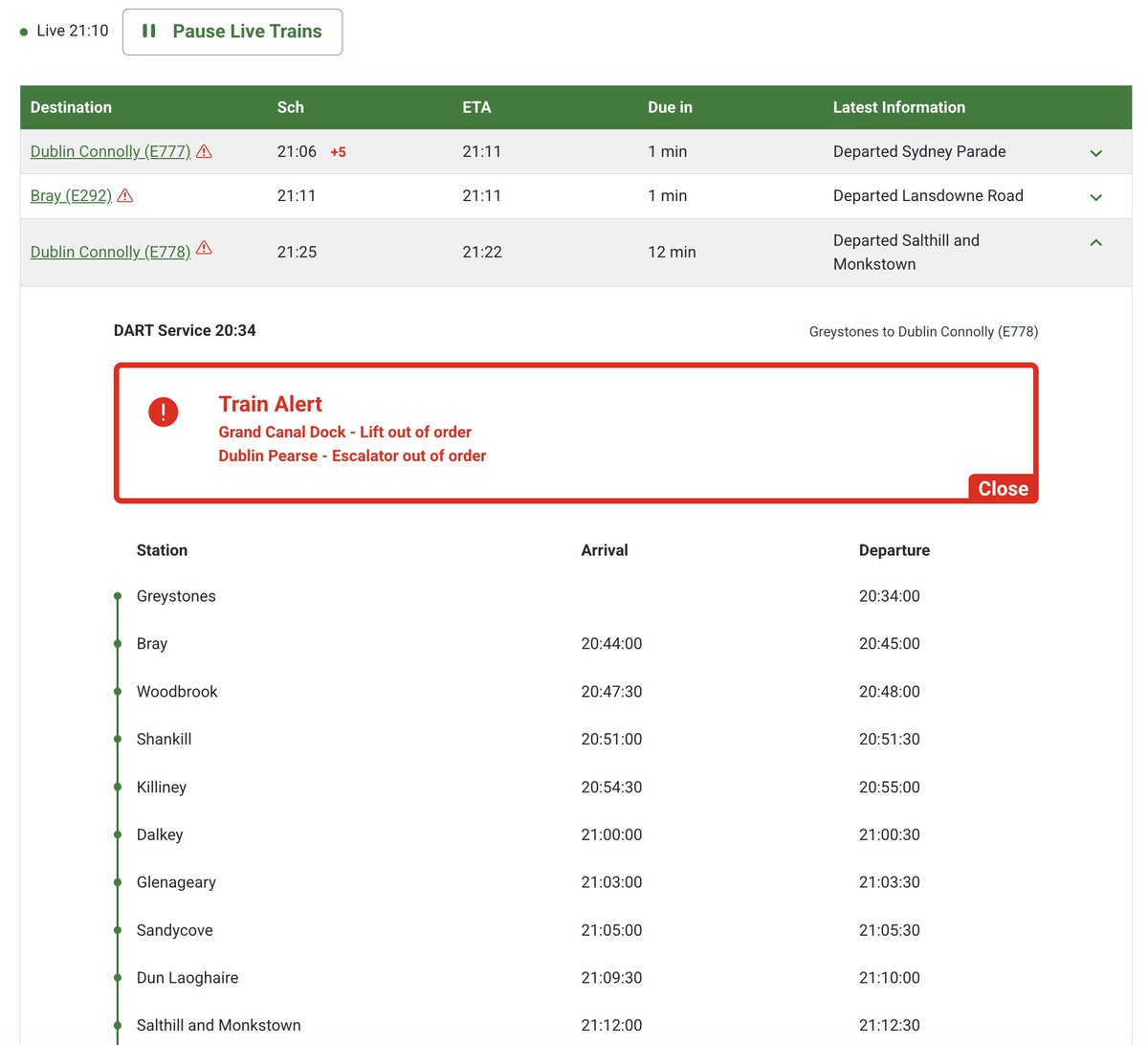Click the alert icon beside Dublin Connolly (E777)
The height and width of the screenshot is (1045, 1148).
point(204,151)
